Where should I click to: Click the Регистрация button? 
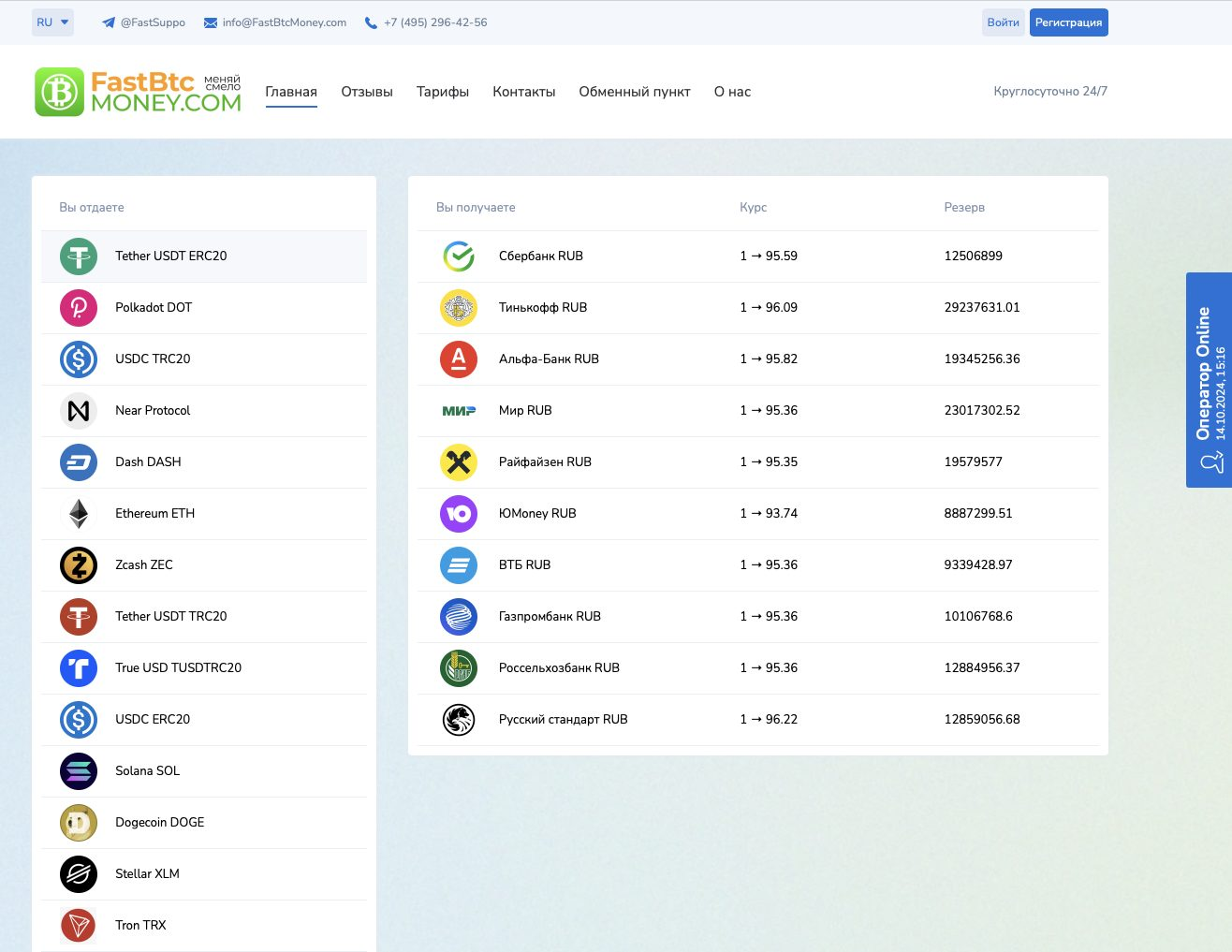pos(1068,22)
